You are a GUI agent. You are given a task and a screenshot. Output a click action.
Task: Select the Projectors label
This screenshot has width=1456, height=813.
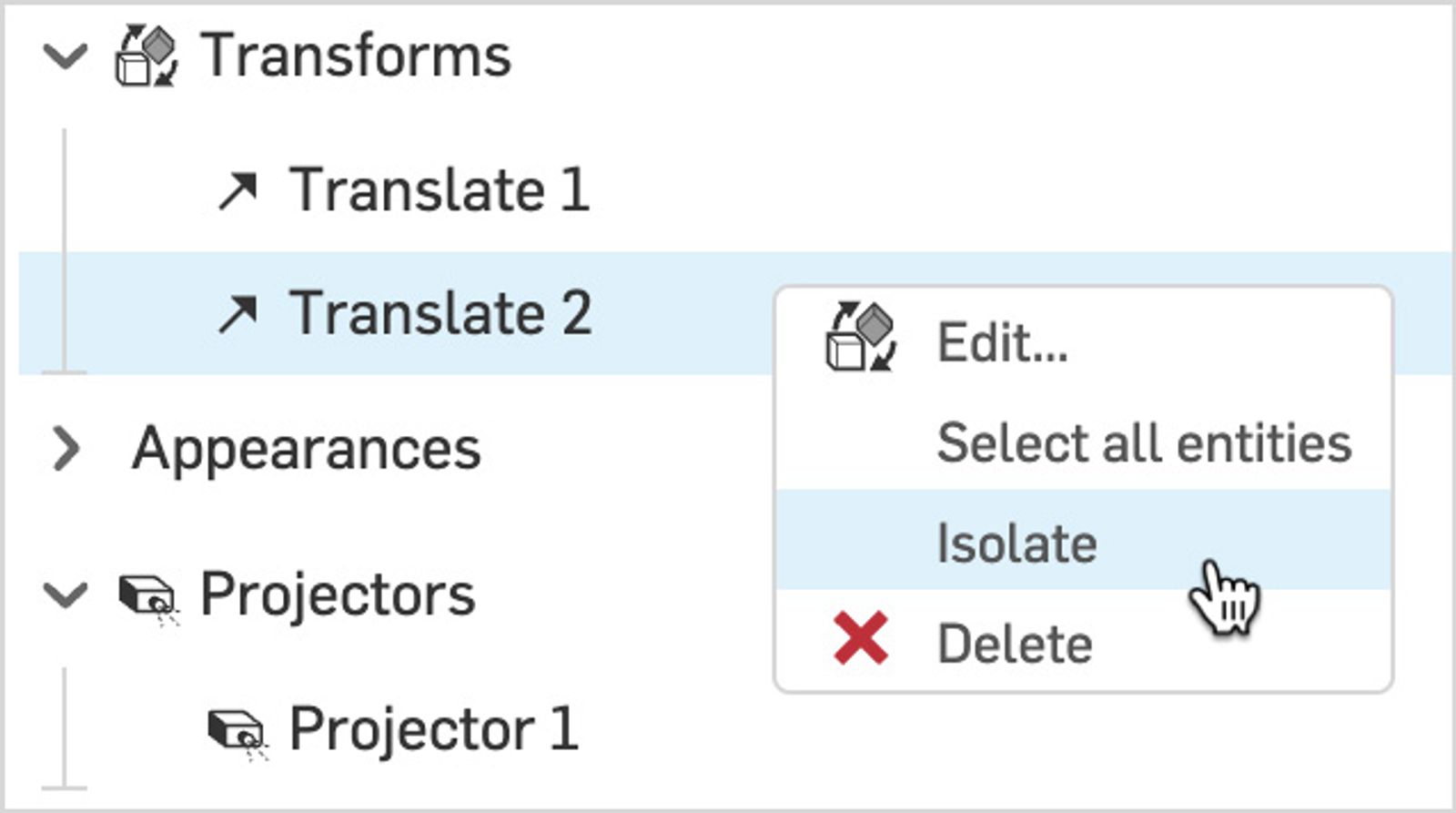click(338, 595)
